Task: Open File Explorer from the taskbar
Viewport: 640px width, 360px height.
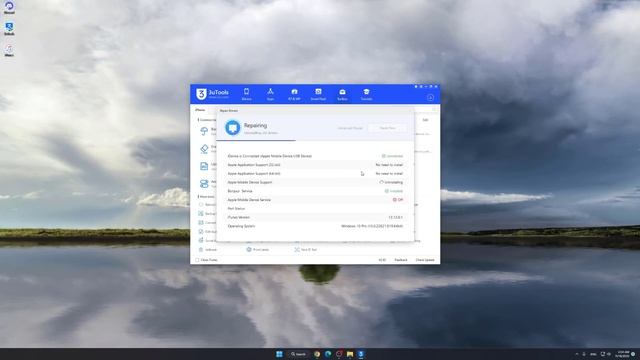Action: (x=350, y=354)
